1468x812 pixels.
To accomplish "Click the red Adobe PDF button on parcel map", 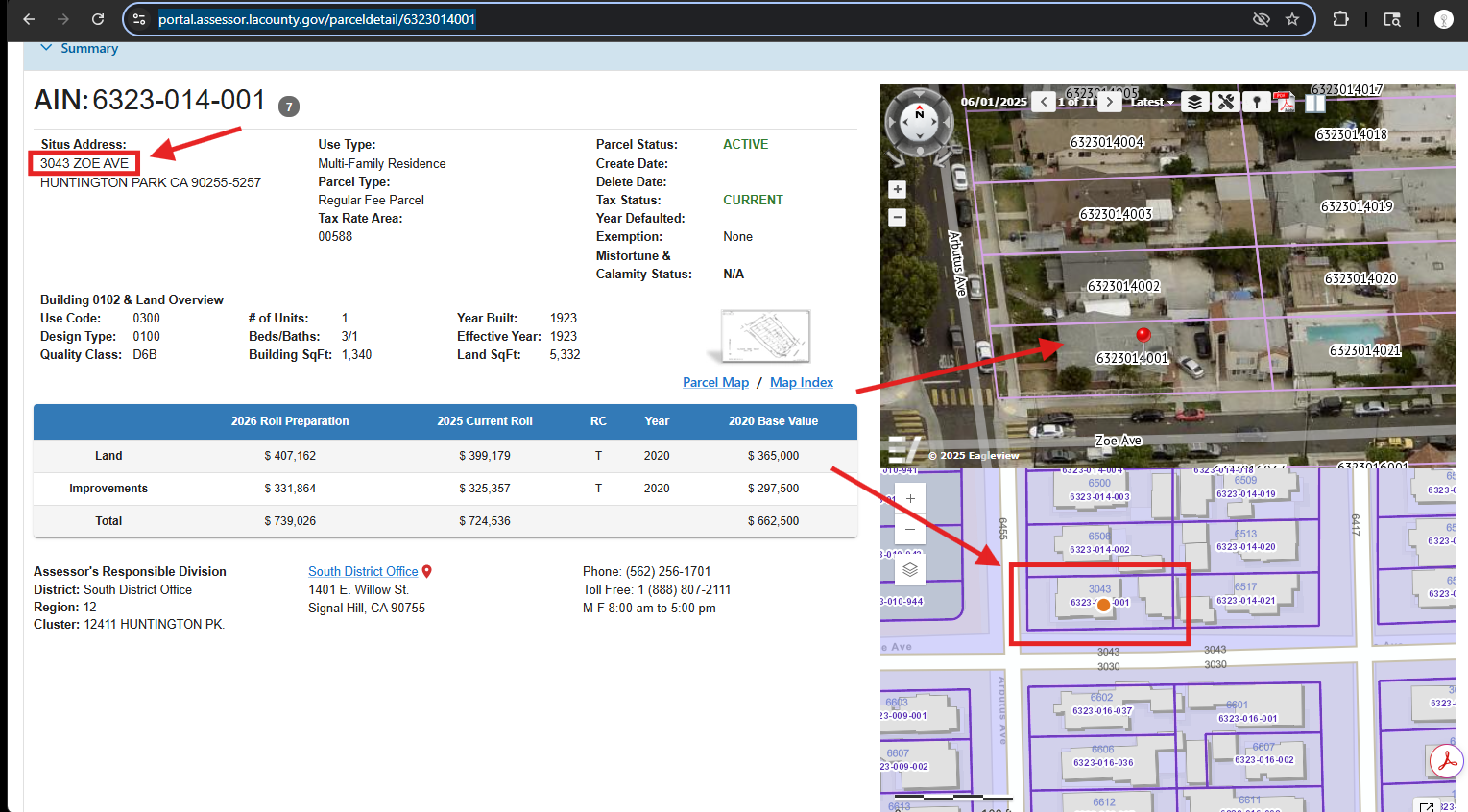I will (1446, 761).
